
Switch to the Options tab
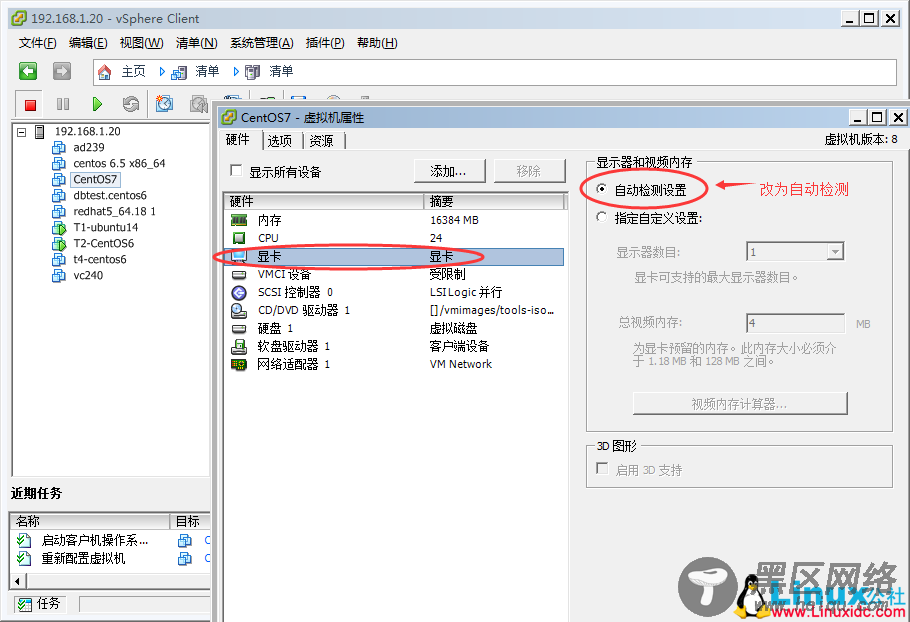pyautogui.click(x=280, y=141)
